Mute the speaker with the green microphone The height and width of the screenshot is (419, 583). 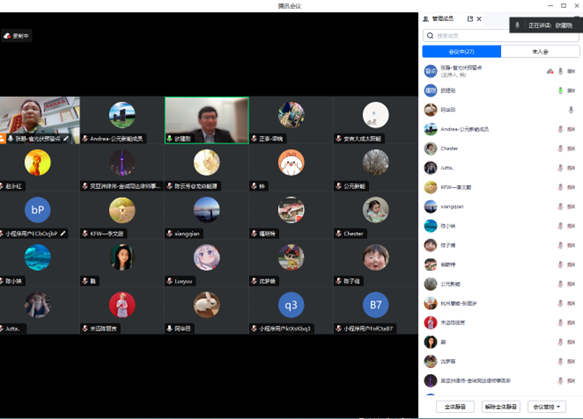point(560,90)
